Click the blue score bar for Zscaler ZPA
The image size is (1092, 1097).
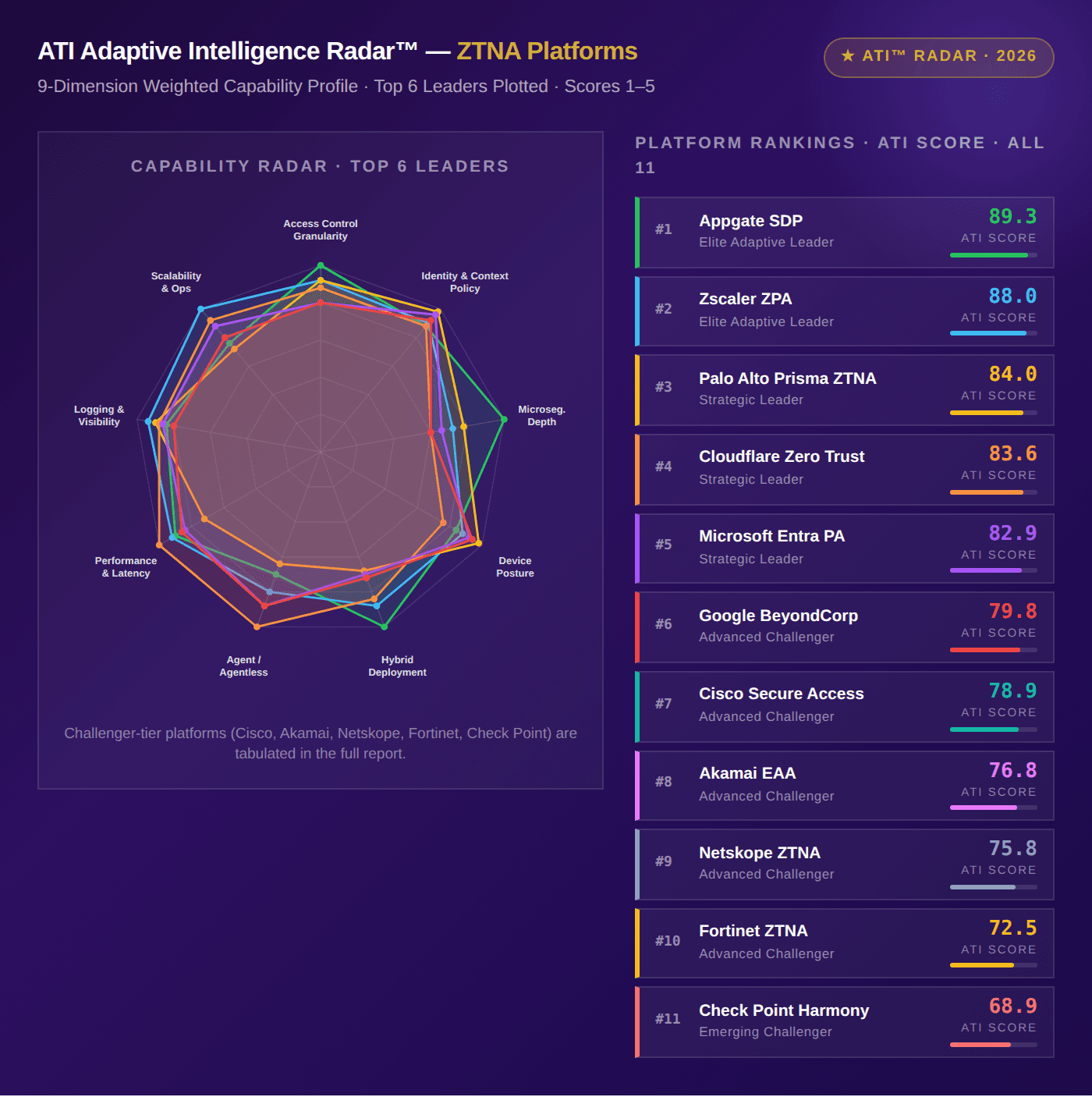[988, 333]
